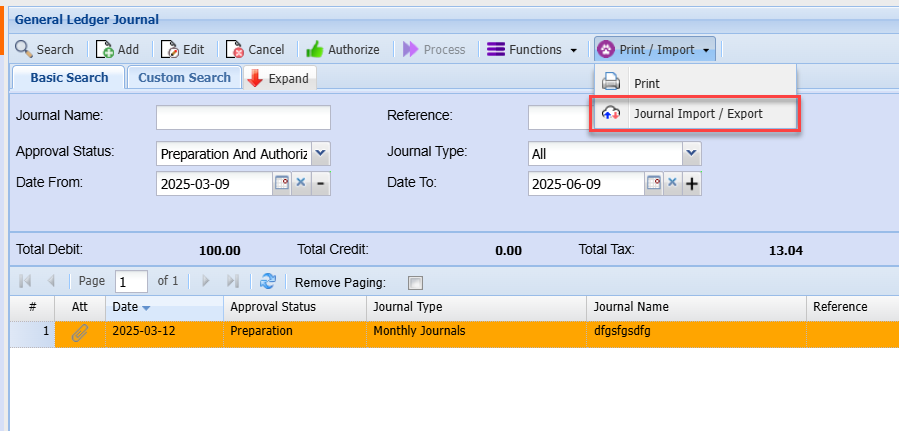Sort by the Date column header
Screen dimensions: 899x431
coord(165,307)
